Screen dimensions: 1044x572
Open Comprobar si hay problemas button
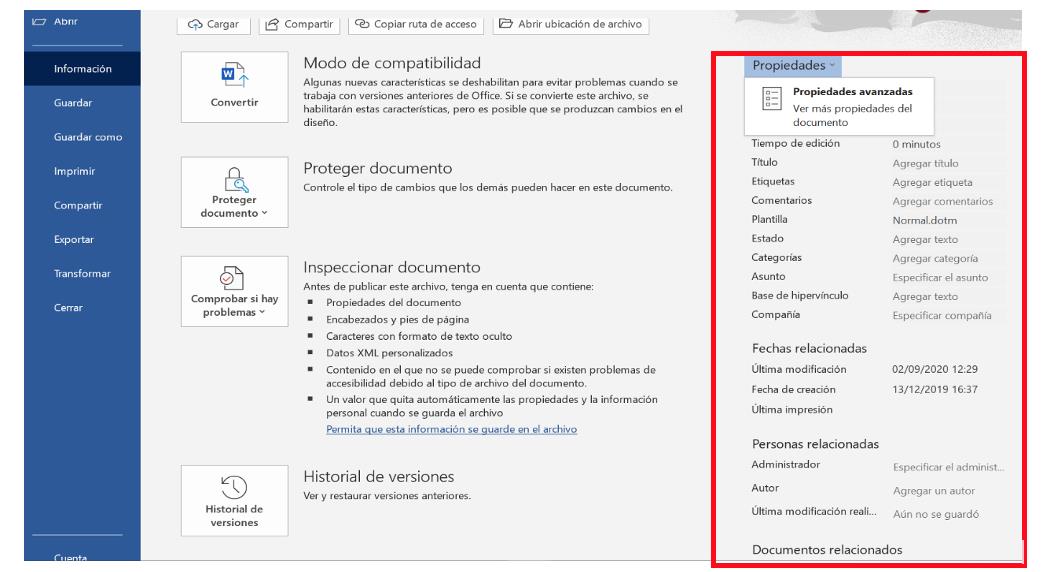234,292
